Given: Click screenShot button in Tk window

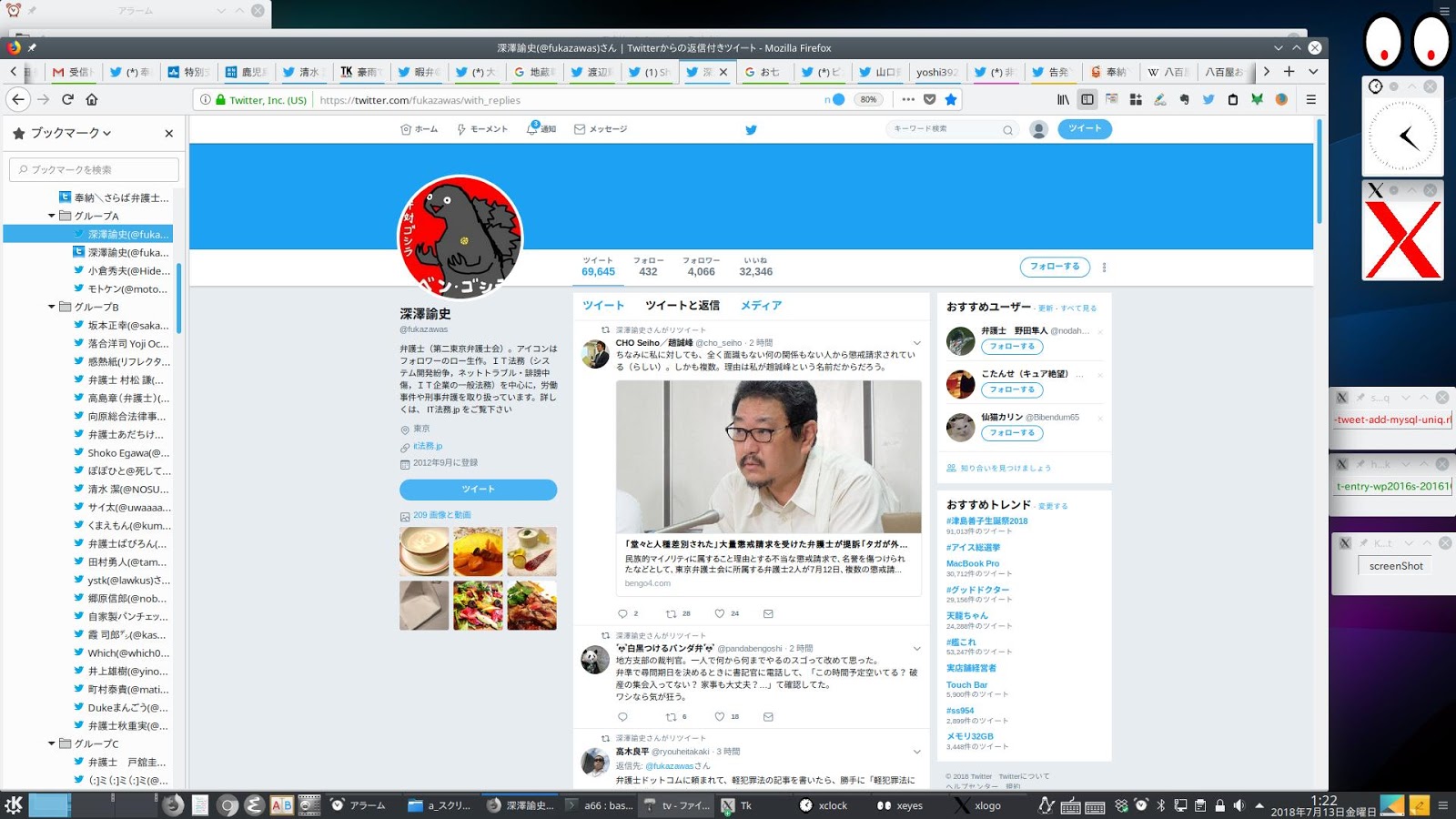Looking at the screenshot, I should (1396, 566).
